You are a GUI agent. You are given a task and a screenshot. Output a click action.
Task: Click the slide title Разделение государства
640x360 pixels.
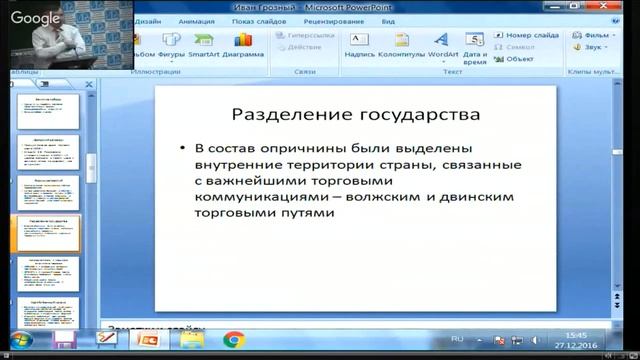point(356,114)
